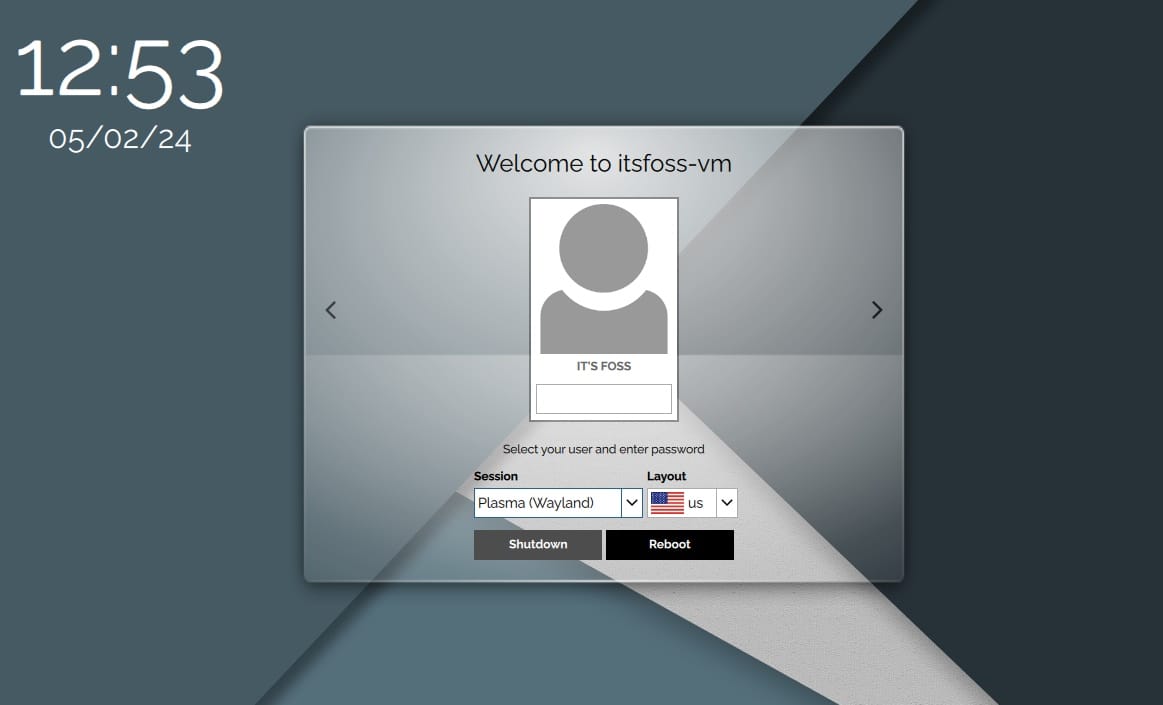1163x705 pixels.
Task: Click the date 05/02/24
Action: click(x=120, y=140)
